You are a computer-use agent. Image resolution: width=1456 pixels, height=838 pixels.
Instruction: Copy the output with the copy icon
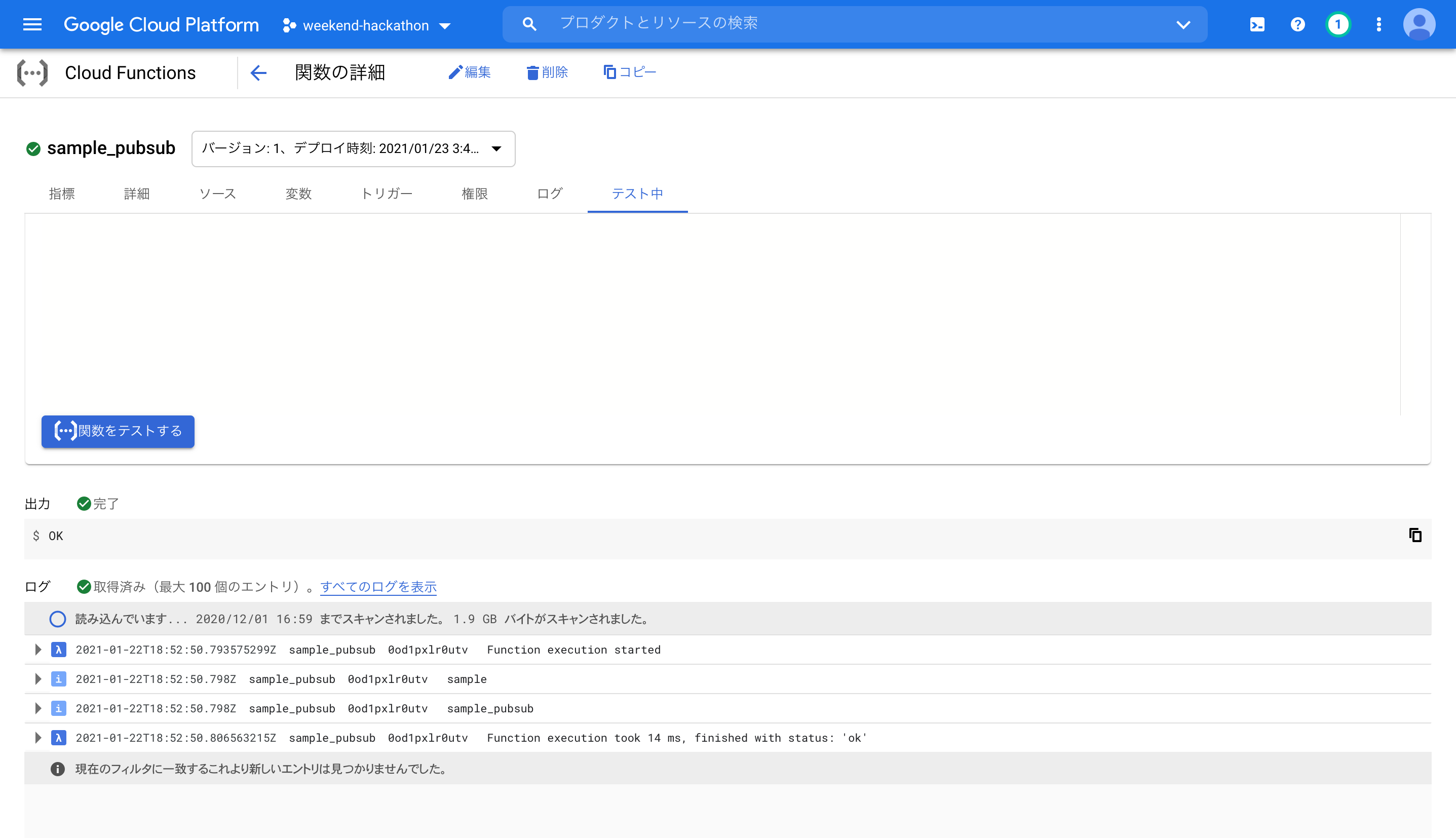click(x=1415, y=536)
